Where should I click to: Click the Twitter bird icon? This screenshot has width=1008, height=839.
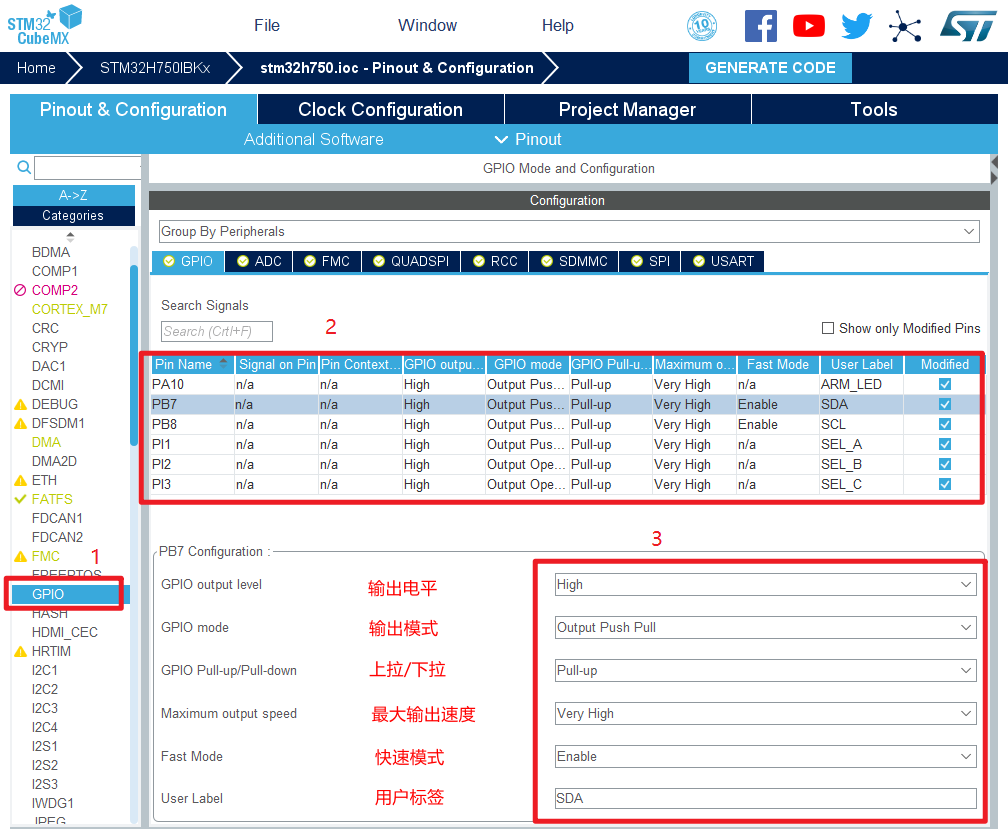pos(856,26)
